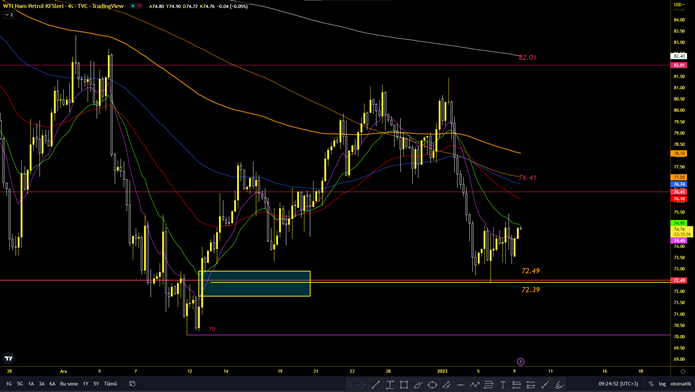Select the crosshair cursor tool
This screenshot has width=695, height=392.
click(362, 384)
